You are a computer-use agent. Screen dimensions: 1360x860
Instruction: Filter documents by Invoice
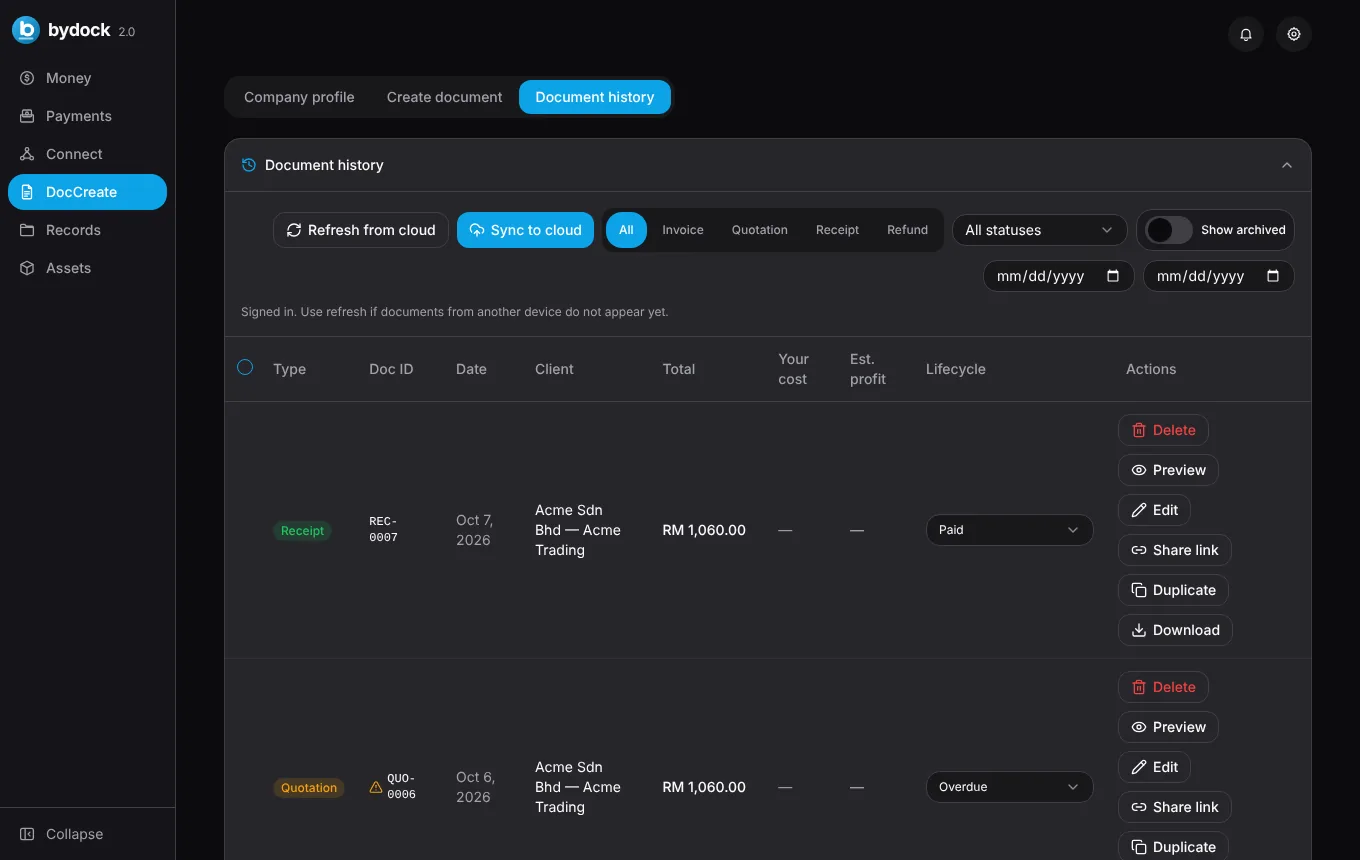point(683,230)
